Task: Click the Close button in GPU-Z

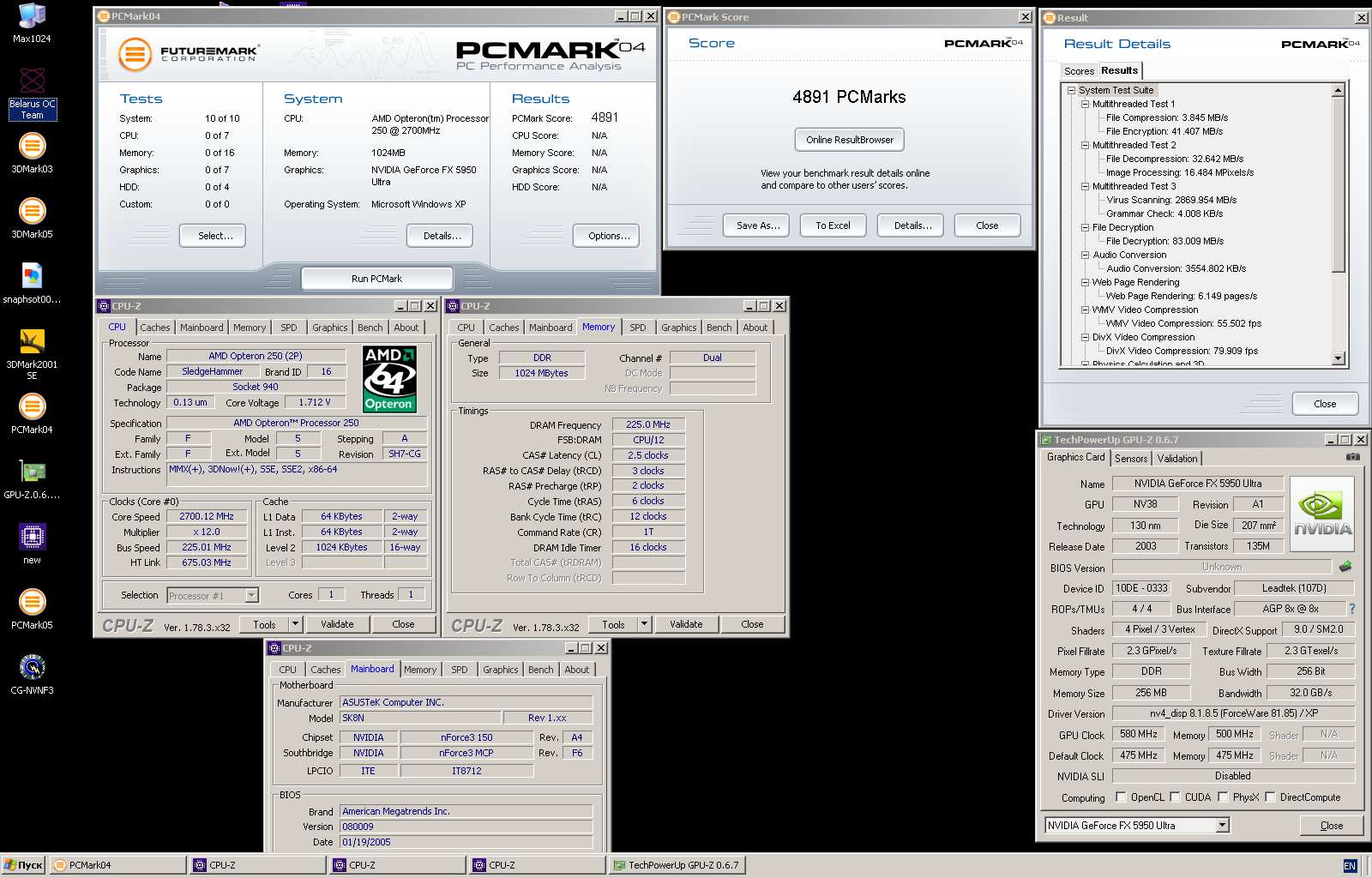Action: [1332, 826]
